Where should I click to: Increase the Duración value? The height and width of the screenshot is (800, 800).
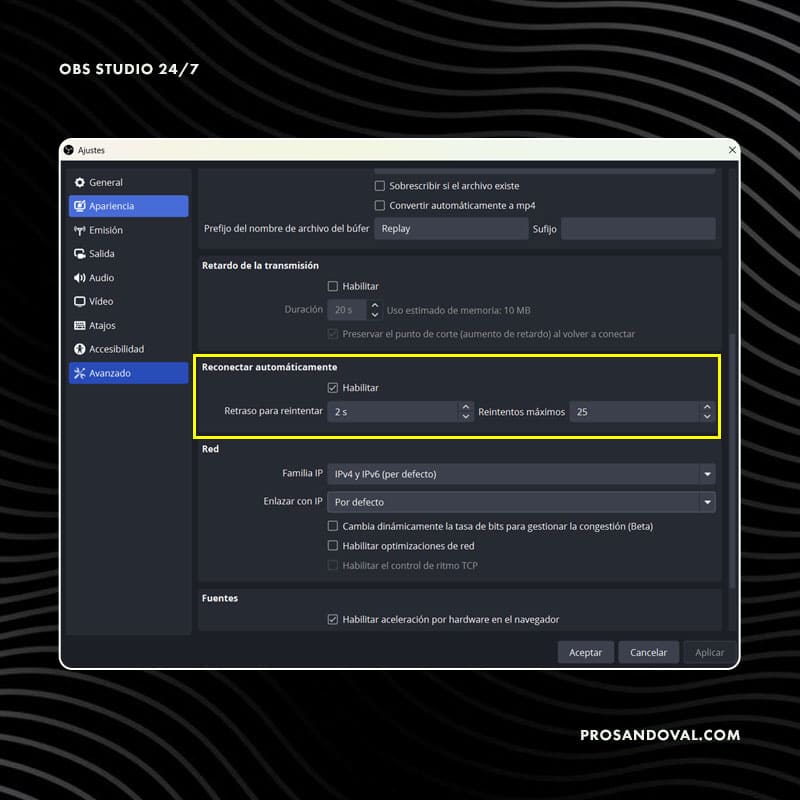(375, 305)
